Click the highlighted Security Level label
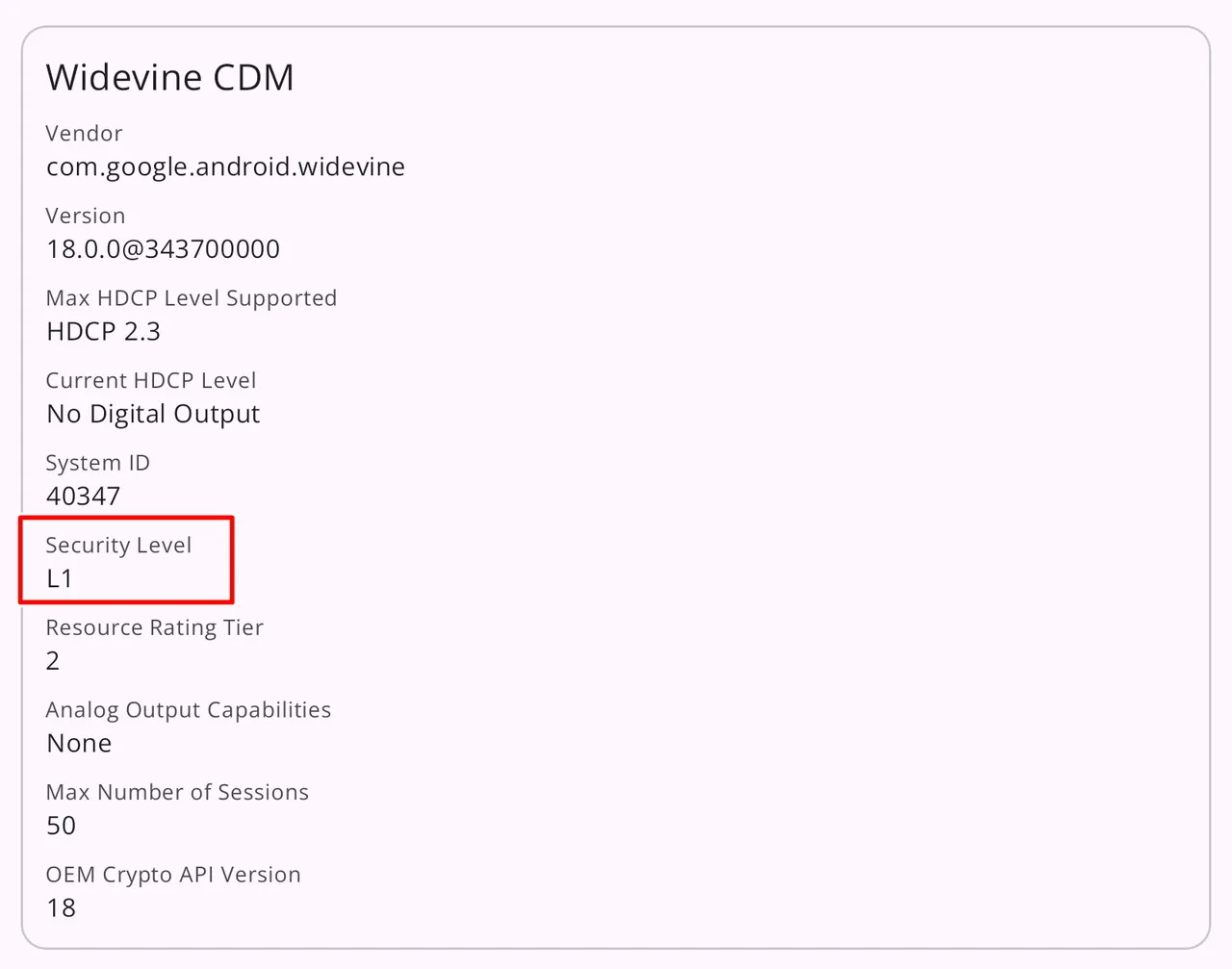 pyautogui.click(x=118, y=546)
